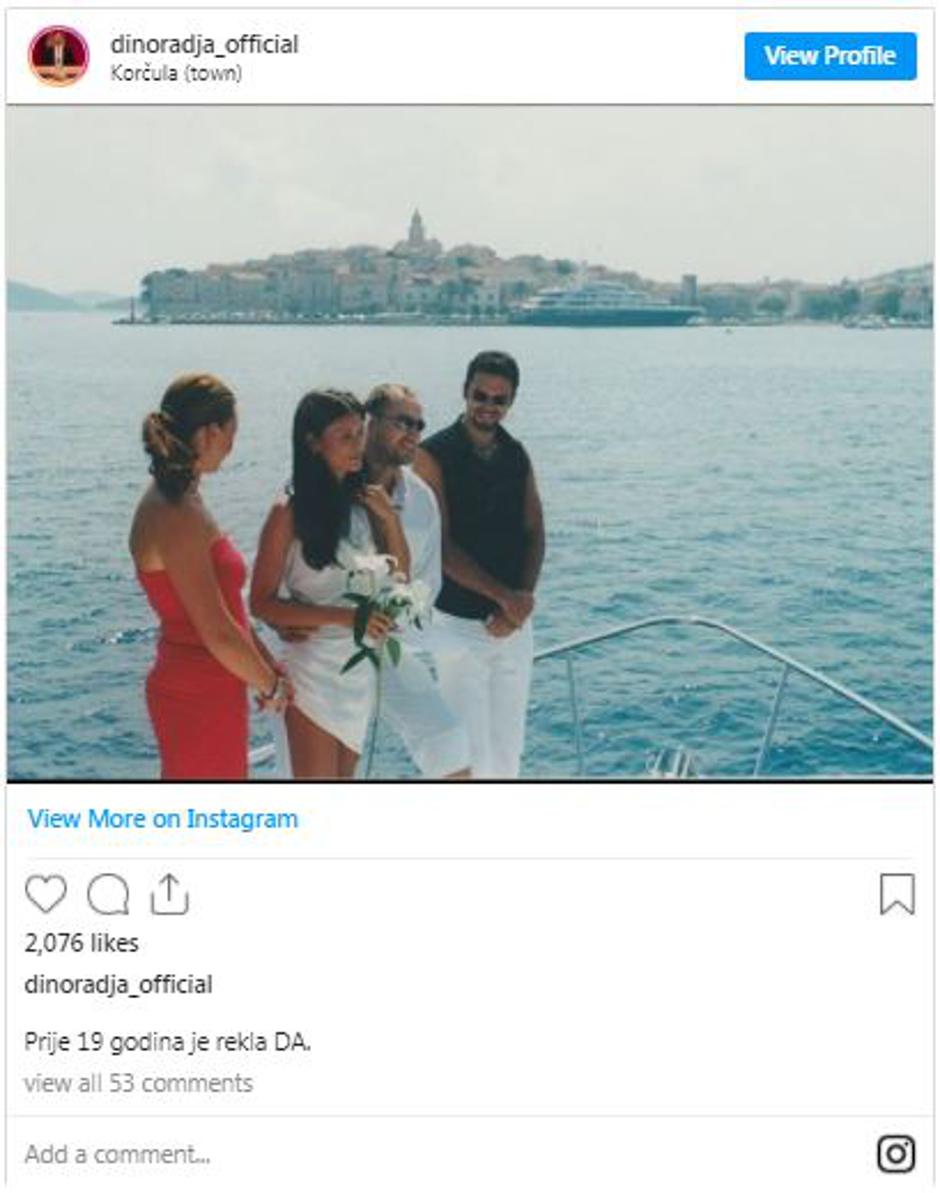Click dinoradja_official username above the caption
940x1193 pixels.
point(119,985)
